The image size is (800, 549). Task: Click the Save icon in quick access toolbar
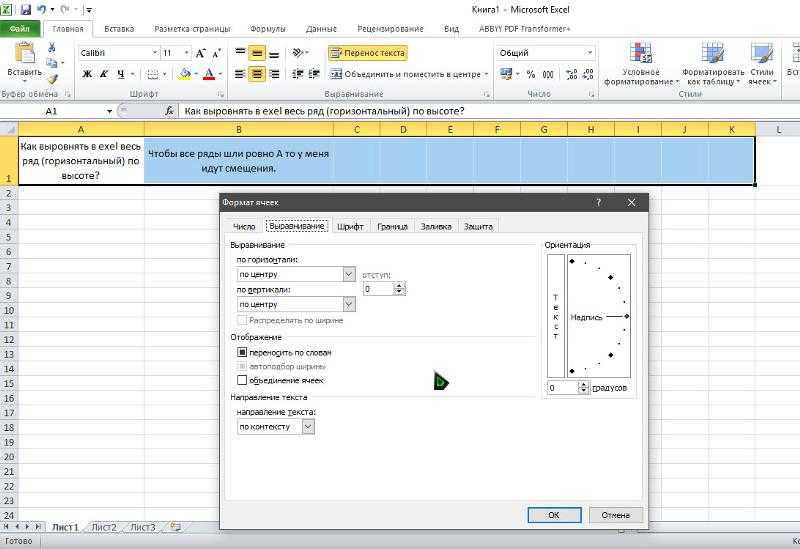26,9
